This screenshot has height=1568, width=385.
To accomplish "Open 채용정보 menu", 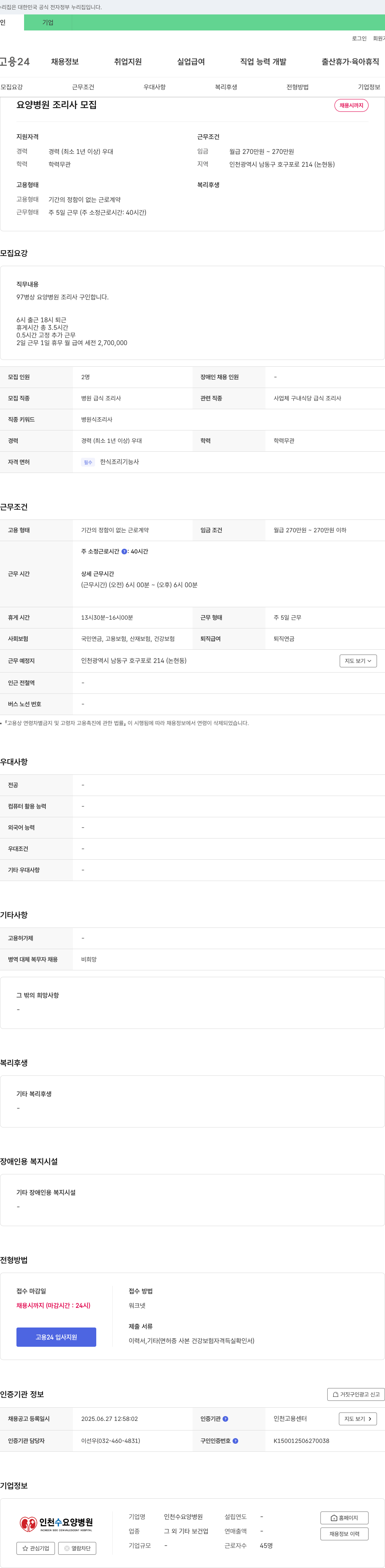I will click(x=65, y=61).
